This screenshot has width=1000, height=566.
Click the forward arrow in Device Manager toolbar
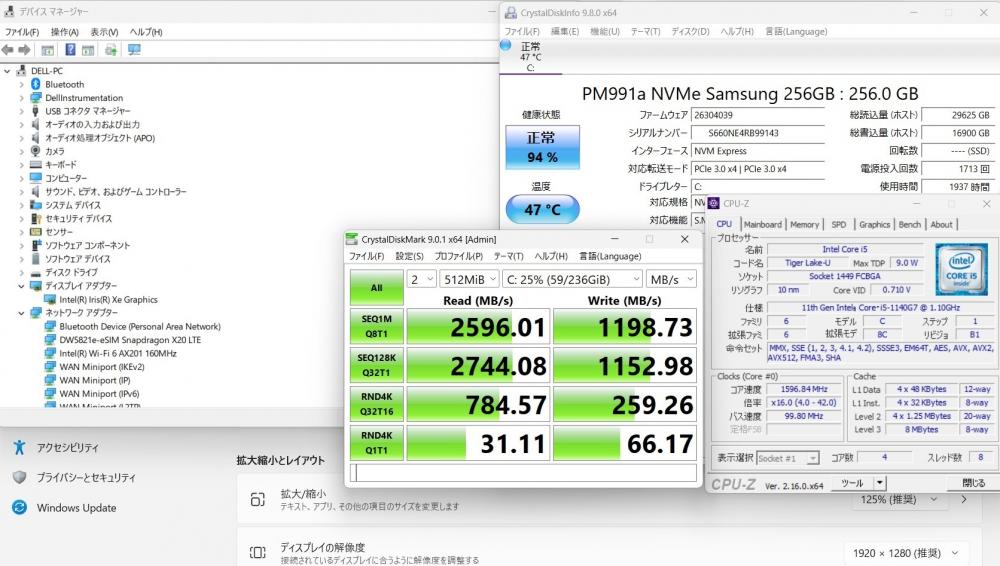pyautogui.click(x=24, y=50)
